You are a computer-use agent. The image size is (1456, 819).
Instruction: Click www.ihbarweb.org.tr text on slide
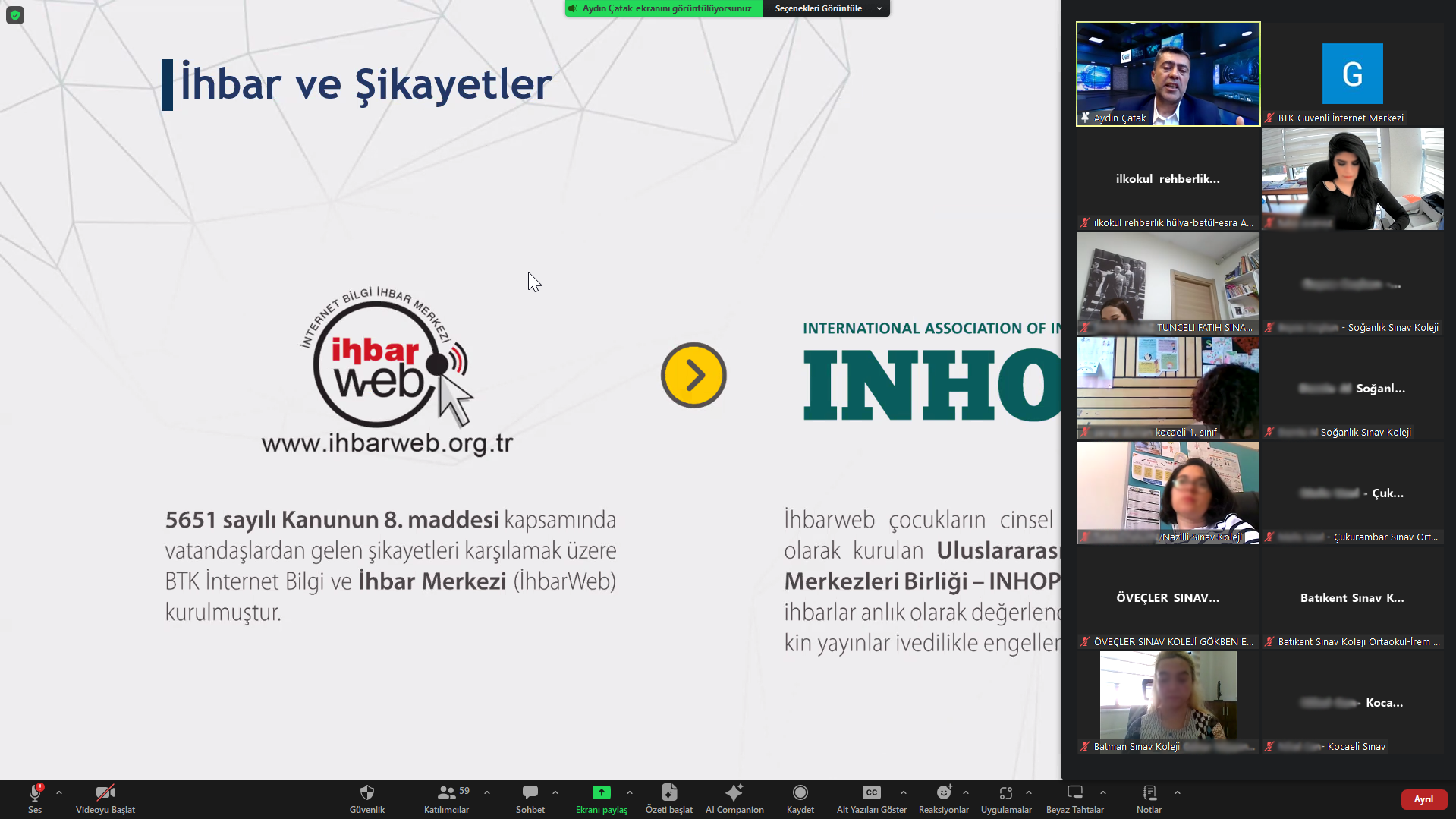[387, 443]
